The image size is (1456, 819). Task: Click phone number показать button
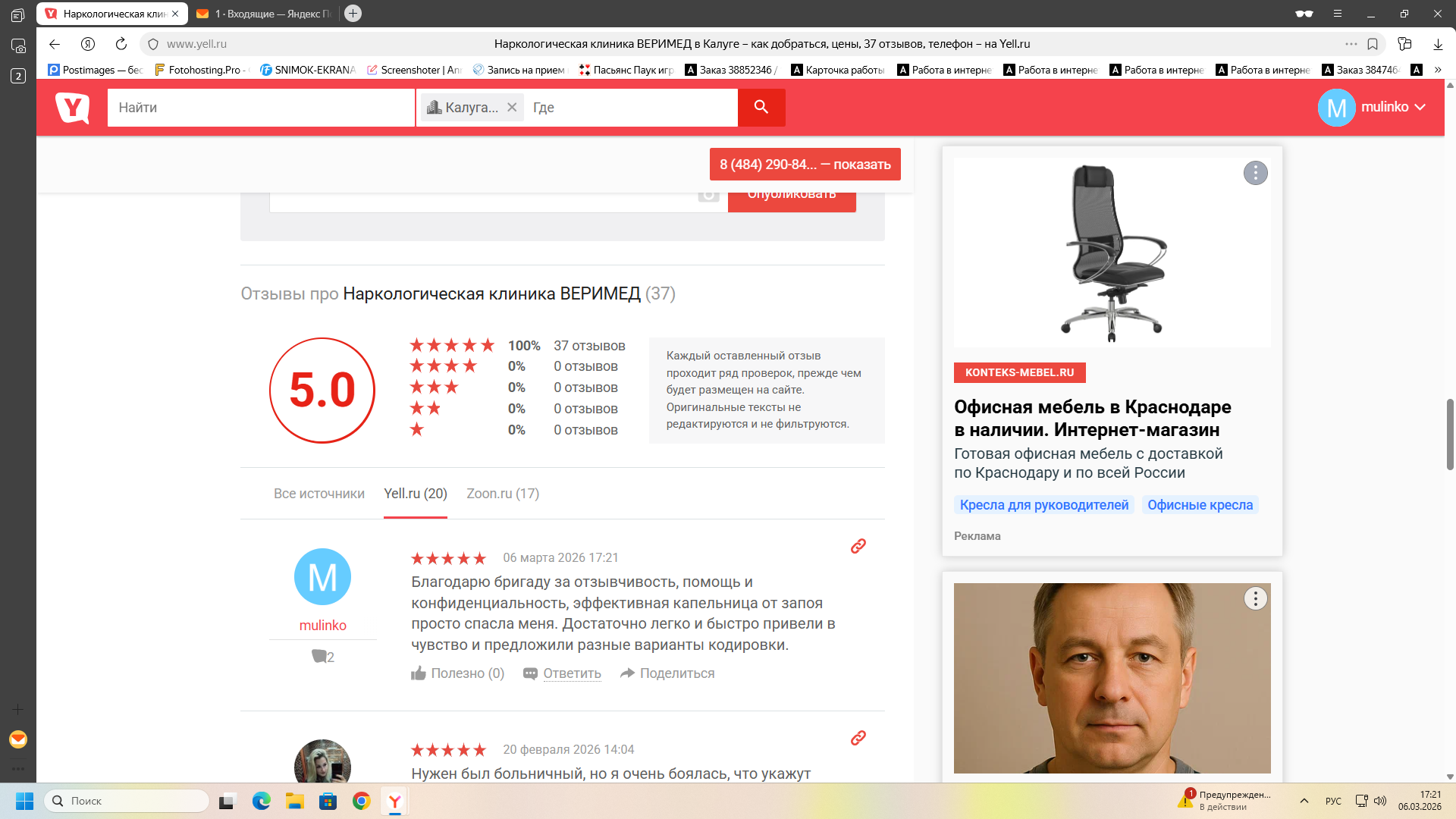[x=805, y=165]
